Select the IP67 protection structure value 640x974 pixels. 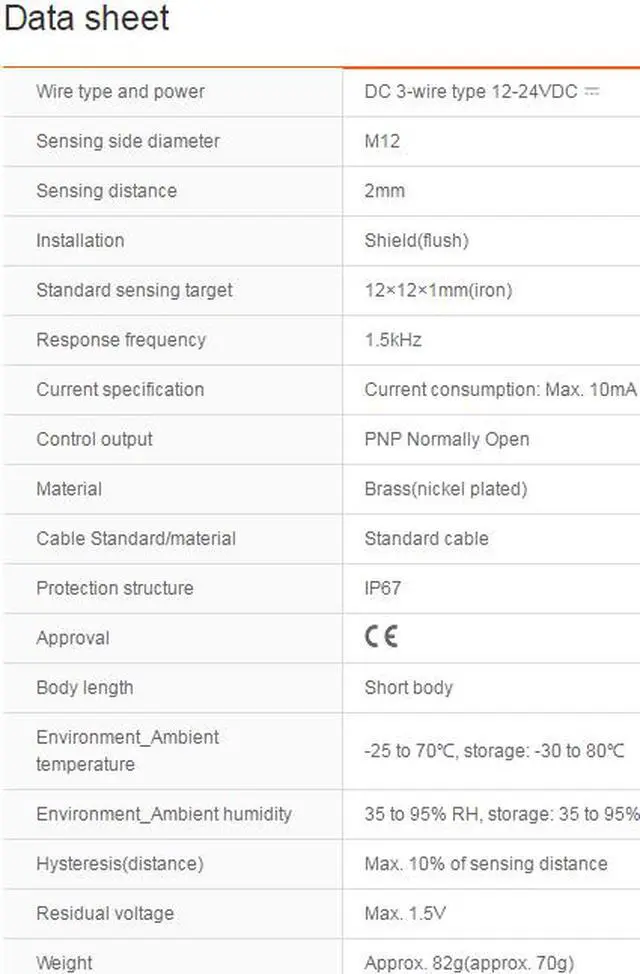[x=383, y=588]
